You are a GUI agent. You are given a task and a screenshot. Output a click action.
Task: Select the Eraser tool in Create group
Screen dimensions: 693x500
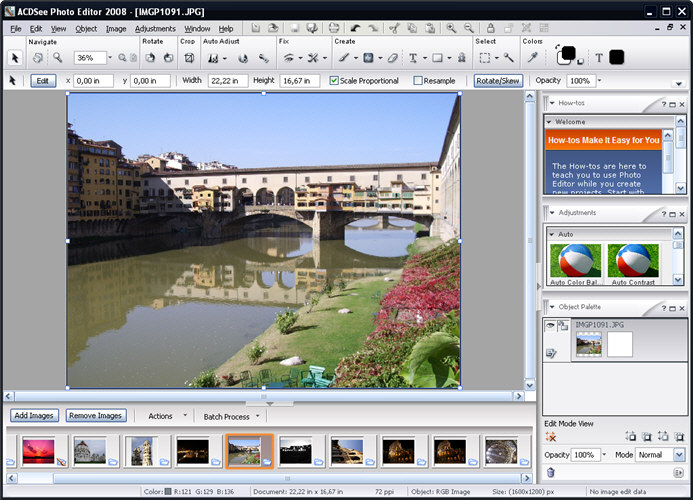pos(392,58)
